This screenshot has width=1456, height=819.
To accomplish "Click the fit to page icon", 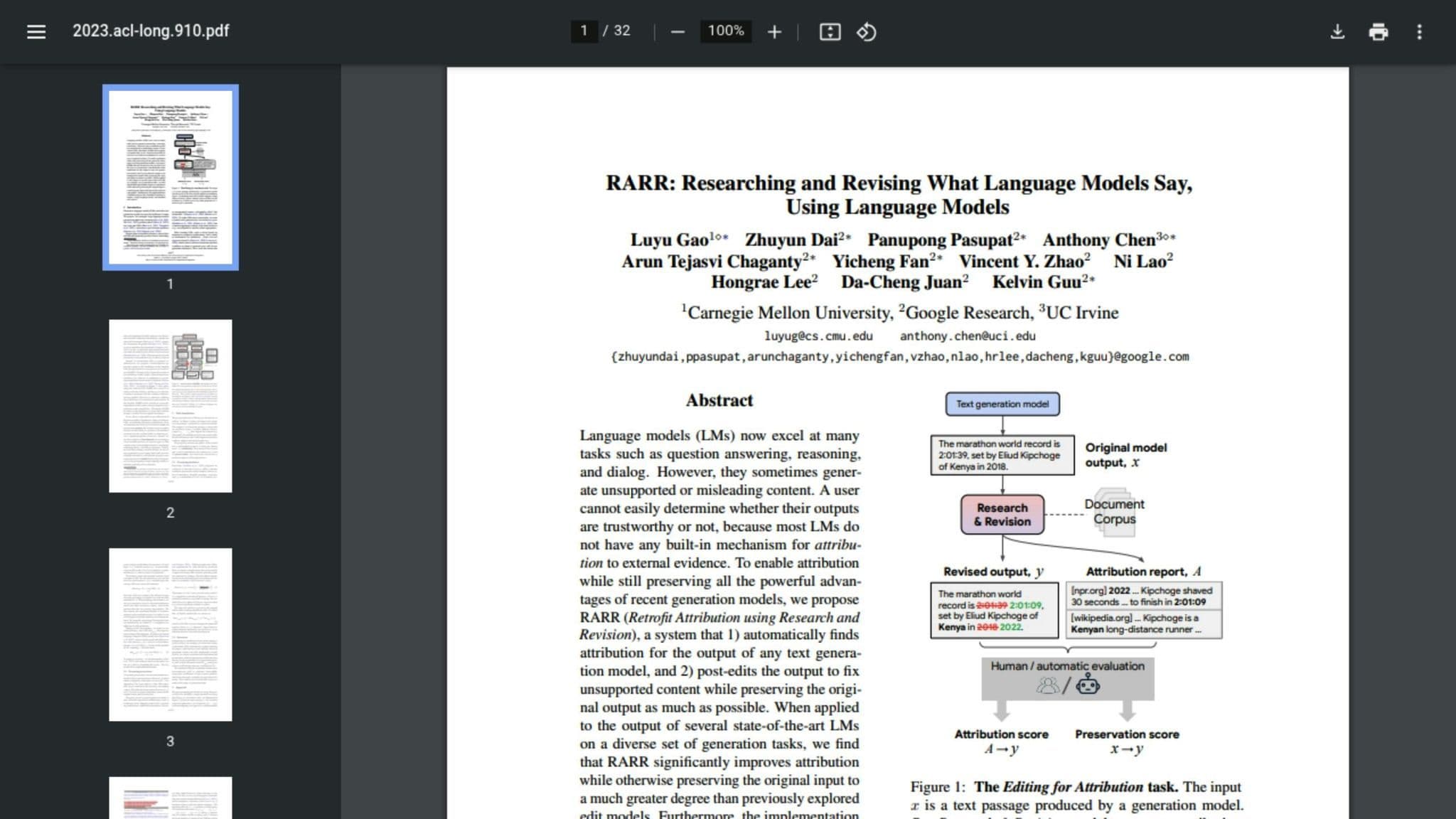I will [830, 31].
